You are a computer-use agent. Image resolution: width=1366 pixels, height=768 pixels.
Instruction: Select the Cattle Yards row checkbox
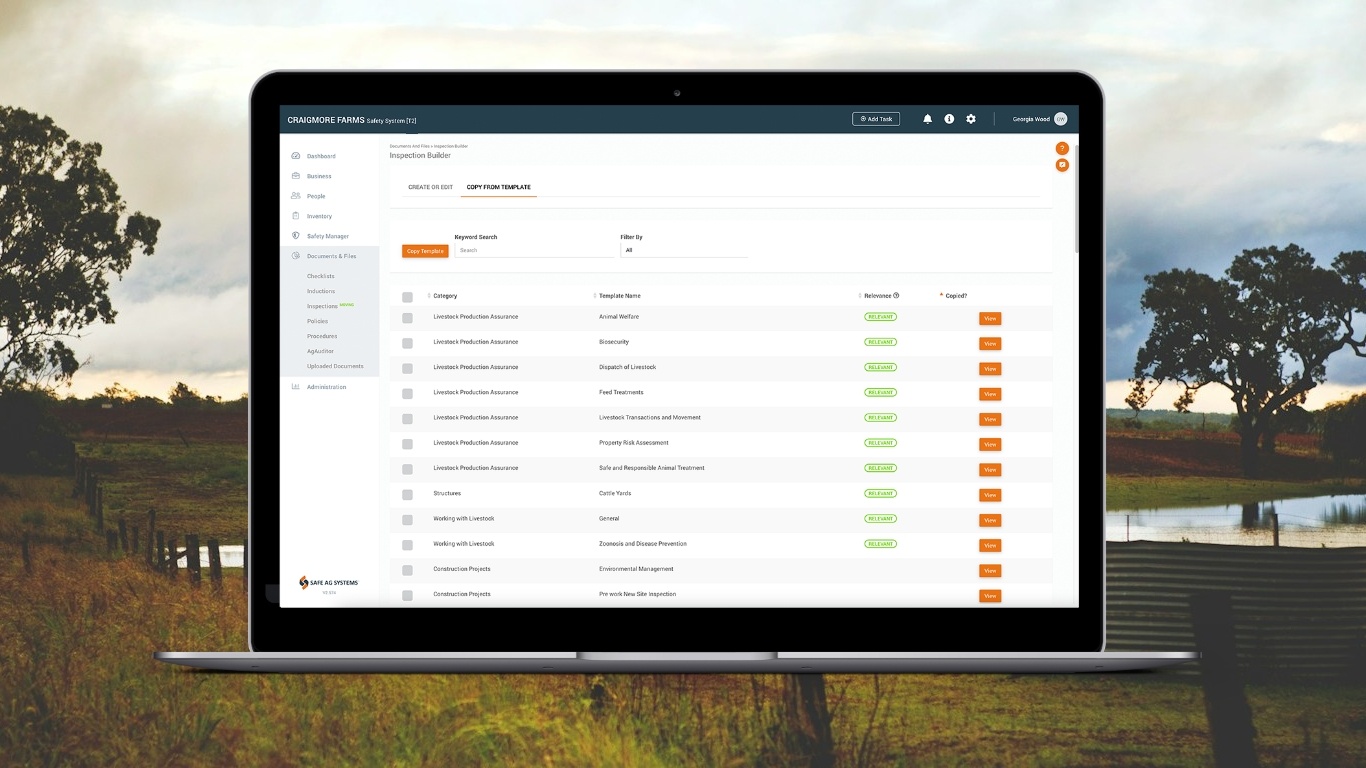[x=407, y=494]
